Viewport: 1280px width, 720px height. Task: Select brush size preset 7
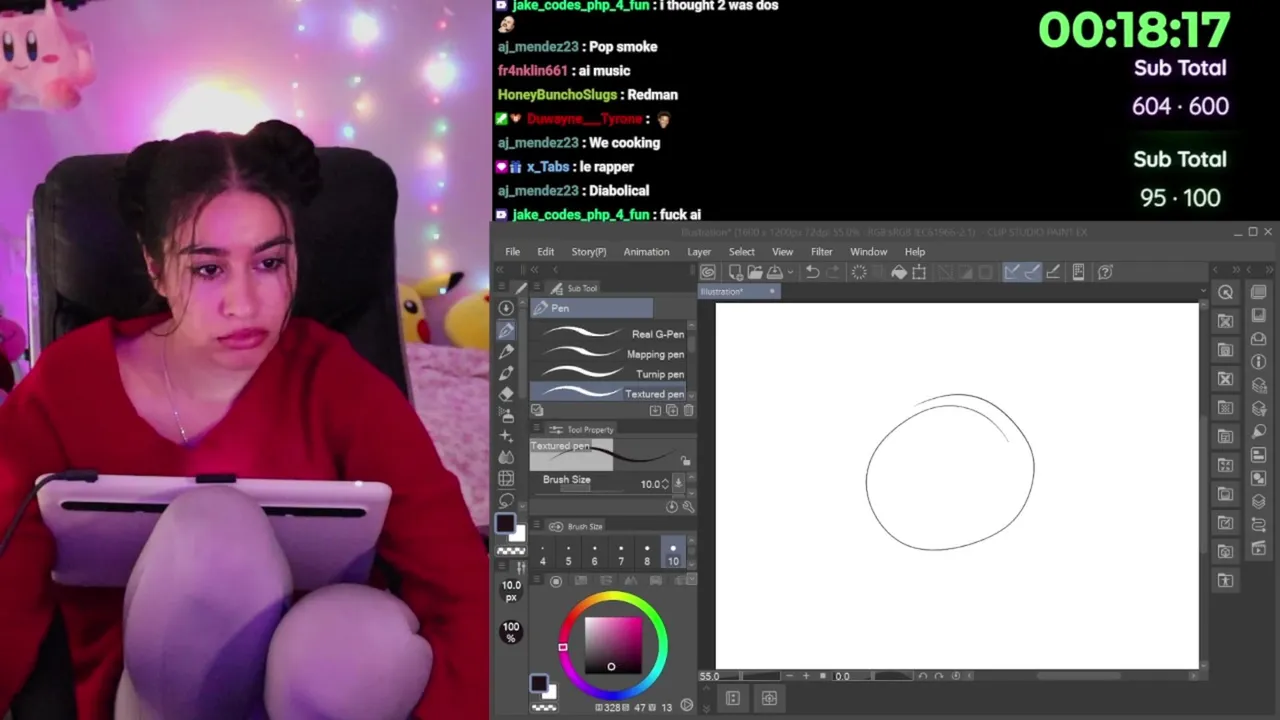(x=621, y=554)
